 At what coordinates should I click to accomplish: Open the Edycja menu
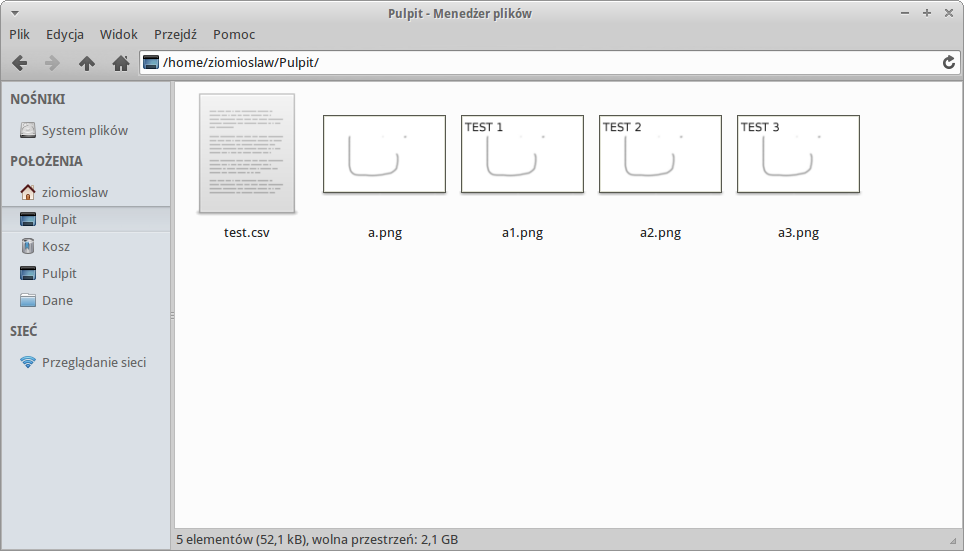point(65,34)
